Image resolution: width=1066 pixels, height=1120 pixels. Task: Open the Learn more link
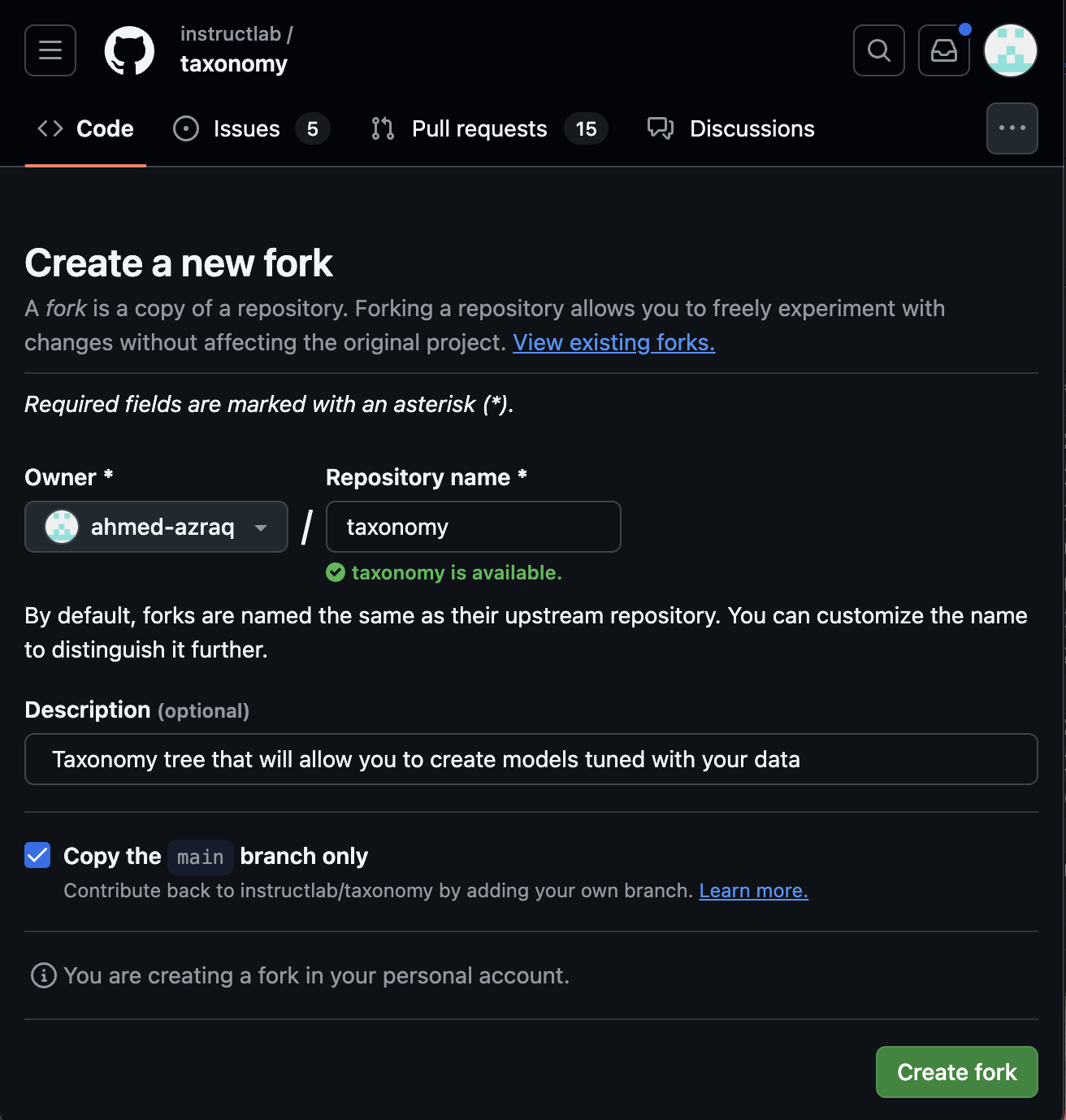pyautogui.click(x=753, y=891)
